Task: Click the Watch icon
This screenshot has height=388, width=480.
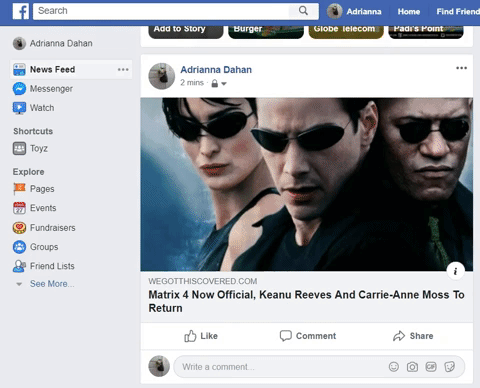Action: coord(19,108)
